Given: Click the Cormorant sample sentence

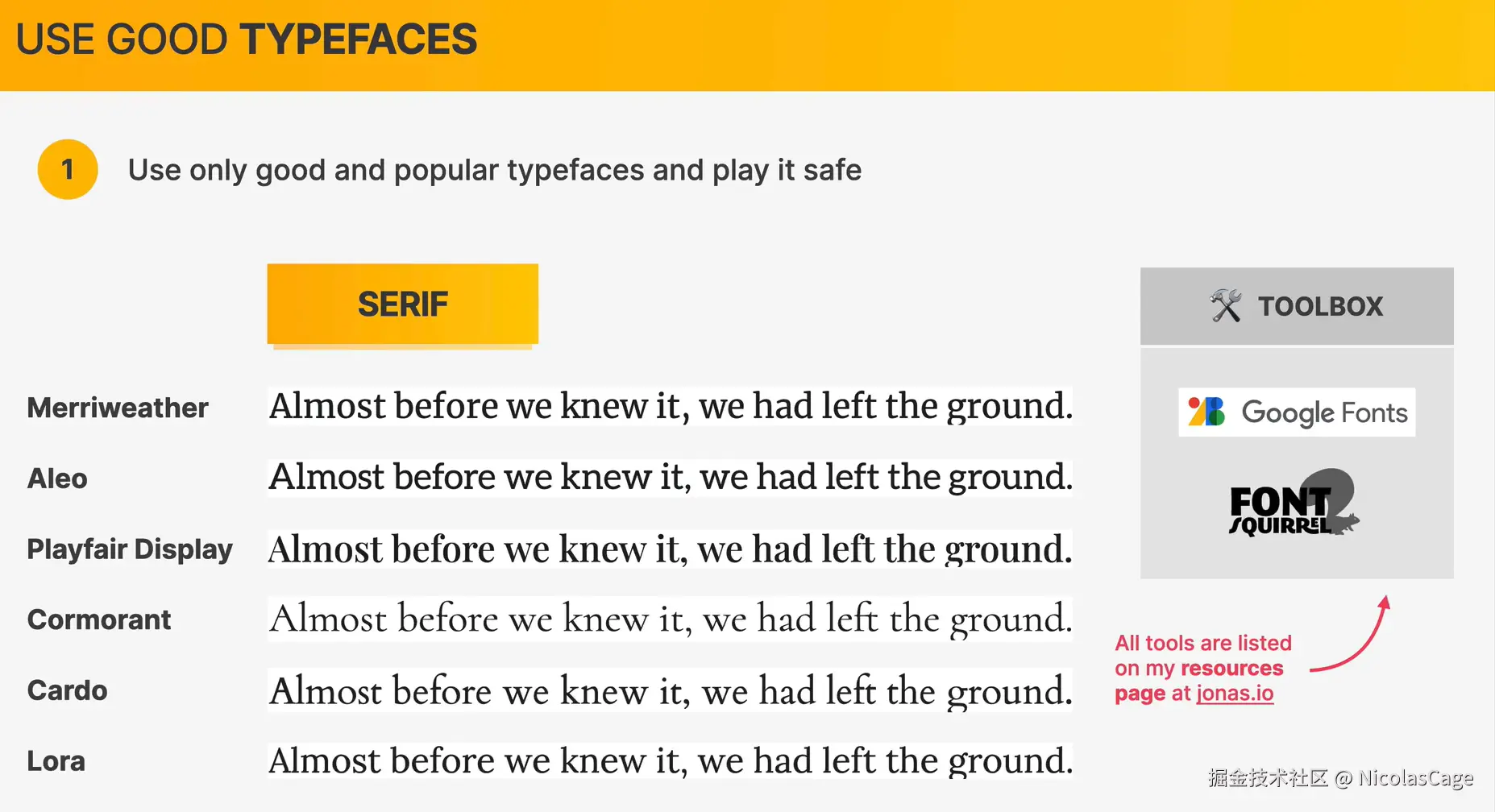Looking at the screenshot, I should point(670,619).
